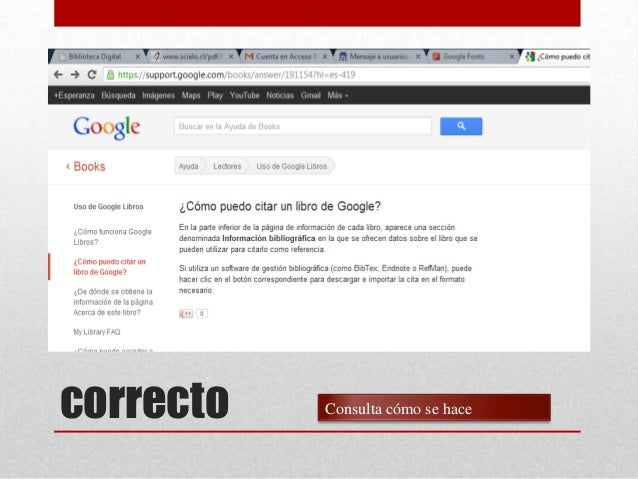Open YouTube in the Google bar

click(x=245, y=96)
